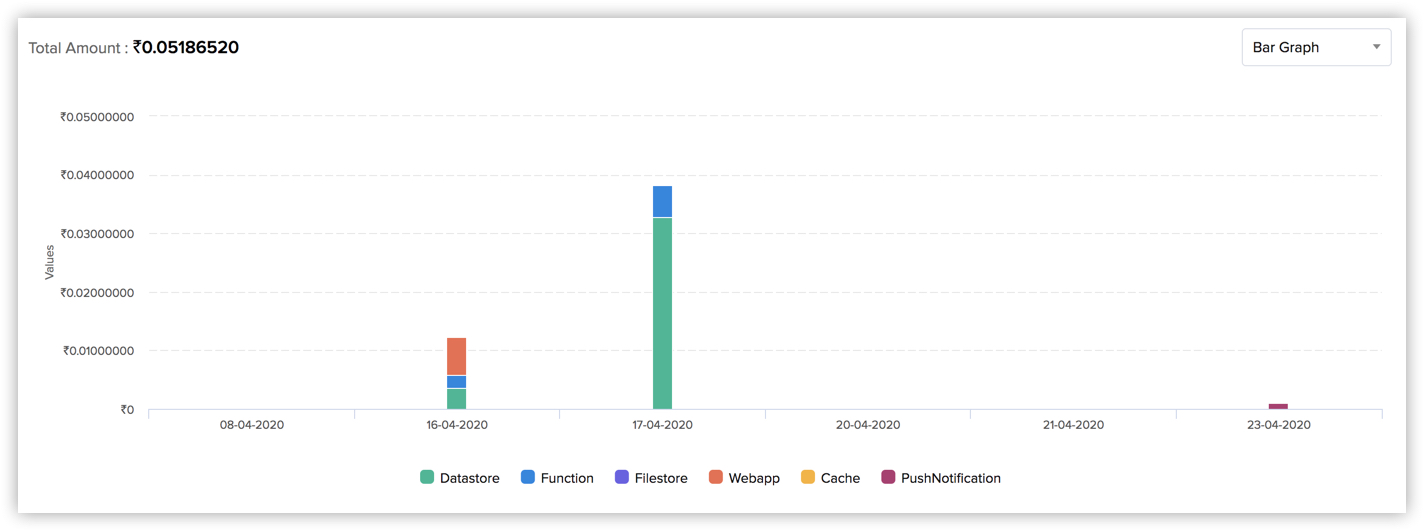Click the Webapp legend label

754,478
